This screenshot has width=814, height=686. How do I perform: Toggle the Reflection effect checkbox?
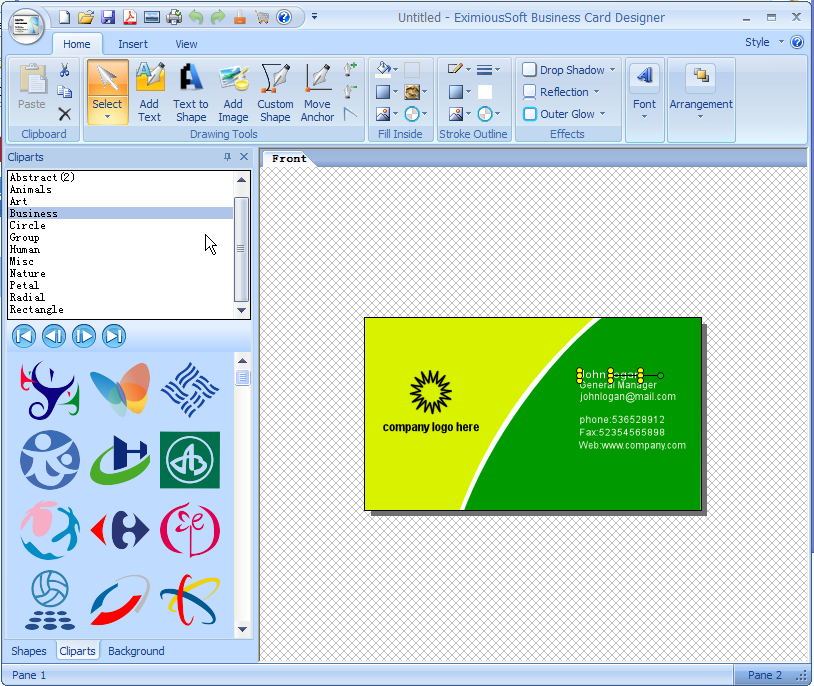pyautogui.click(x=529, y=91)
